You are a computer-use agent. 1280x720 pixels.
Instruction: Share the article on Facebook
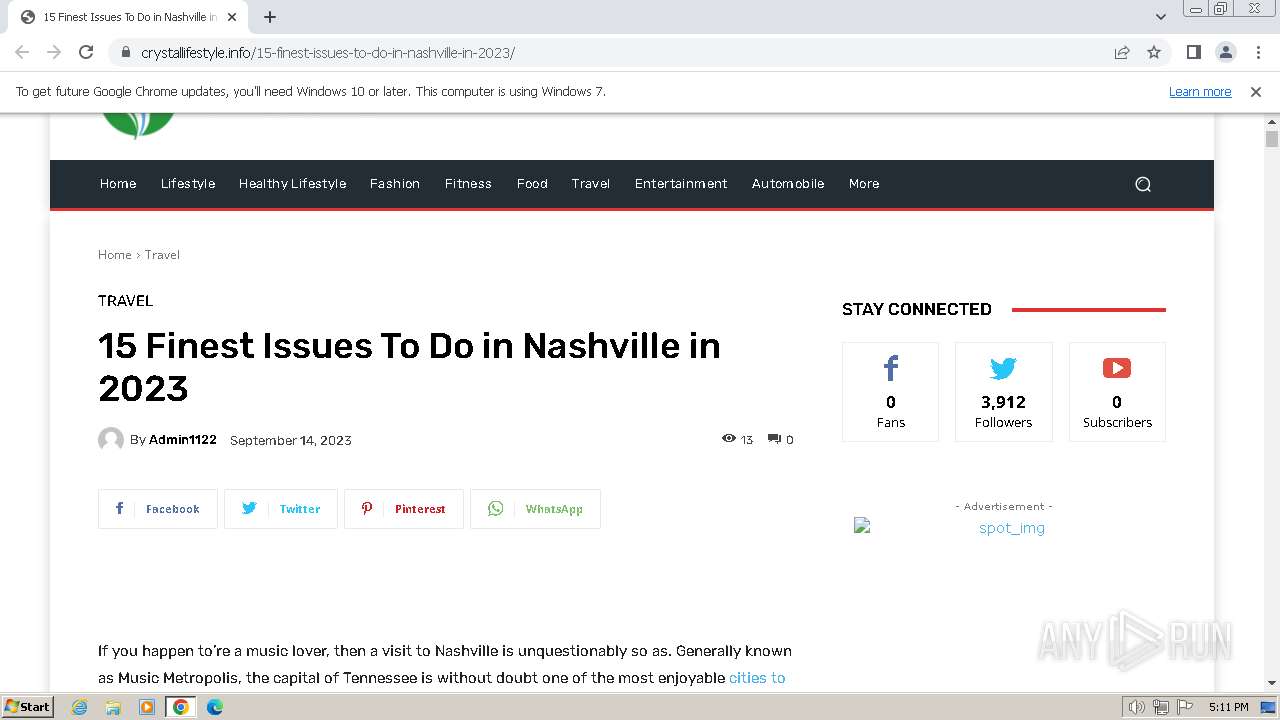coord(158,509)
